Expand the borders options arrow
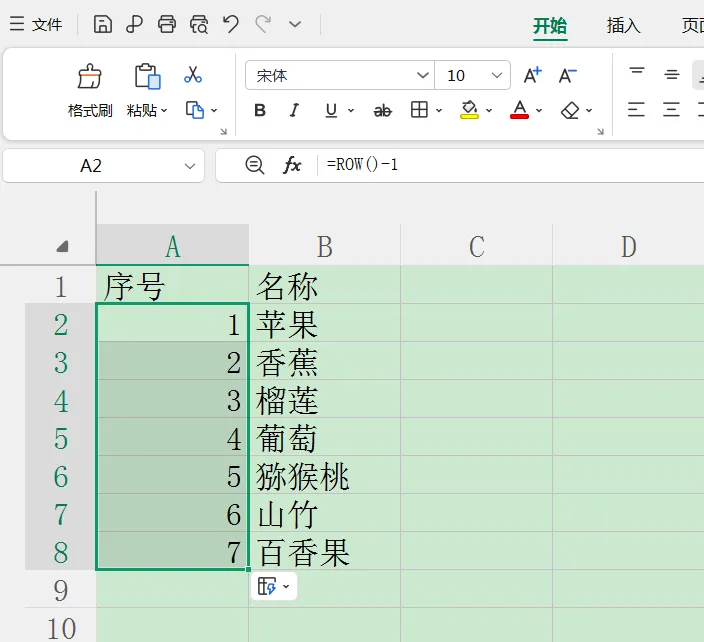704x642 pixels. click(x=439, y=110)
